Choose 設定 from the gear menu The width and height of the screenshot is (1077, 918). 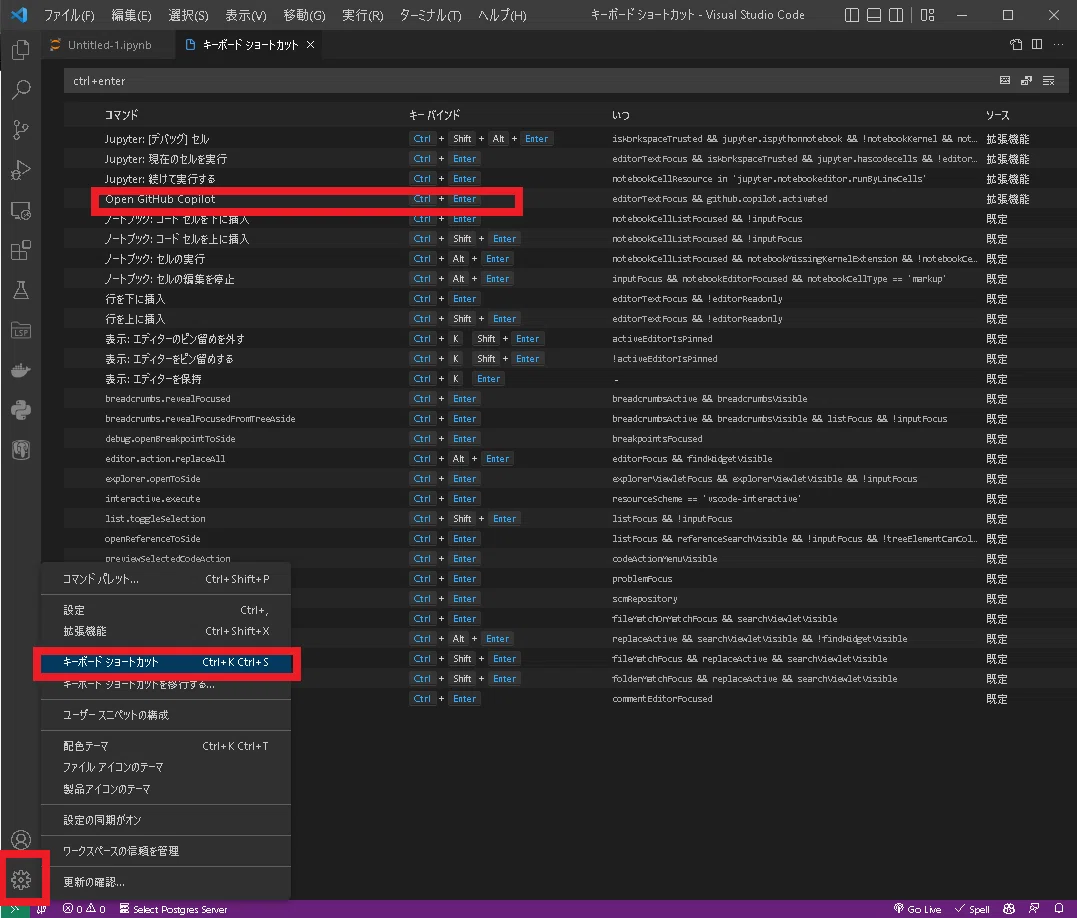tap(166, 610)
